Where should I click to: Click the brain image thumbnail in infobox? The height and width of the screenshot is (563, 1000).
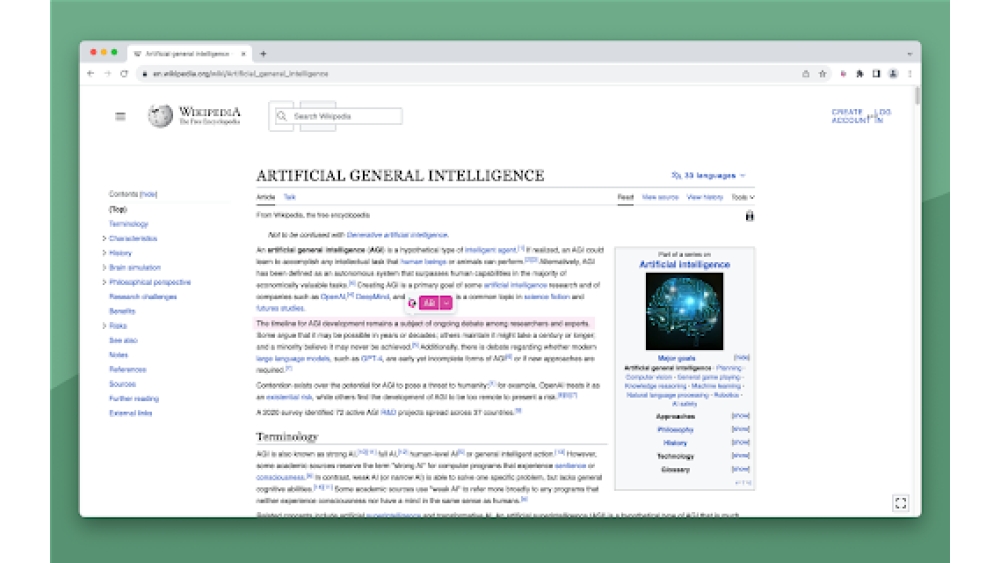click(684, 311)
